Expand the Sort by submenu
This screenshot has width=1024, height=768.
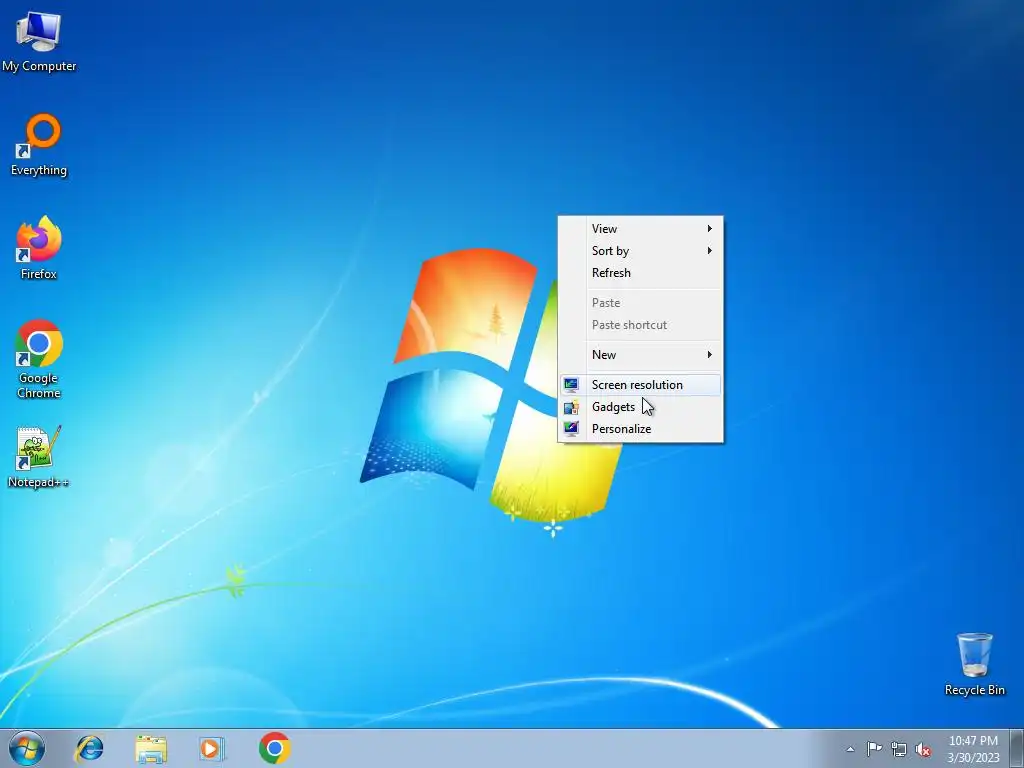[641, 251]
